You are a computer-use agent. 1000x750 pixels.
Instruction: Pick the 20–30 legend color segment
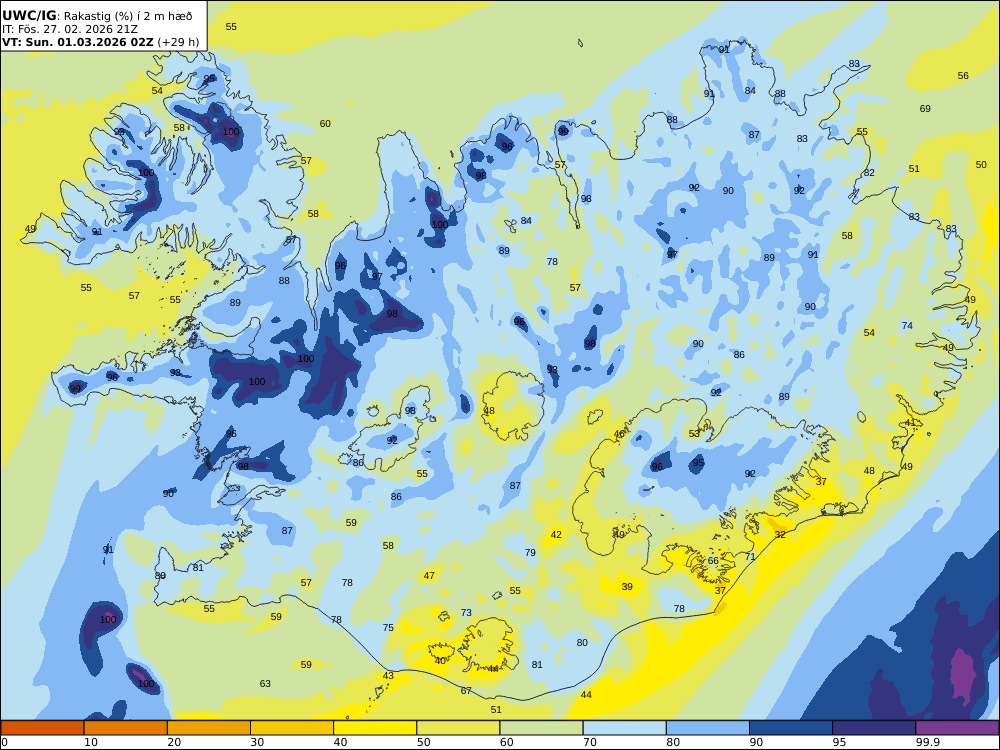209,728
